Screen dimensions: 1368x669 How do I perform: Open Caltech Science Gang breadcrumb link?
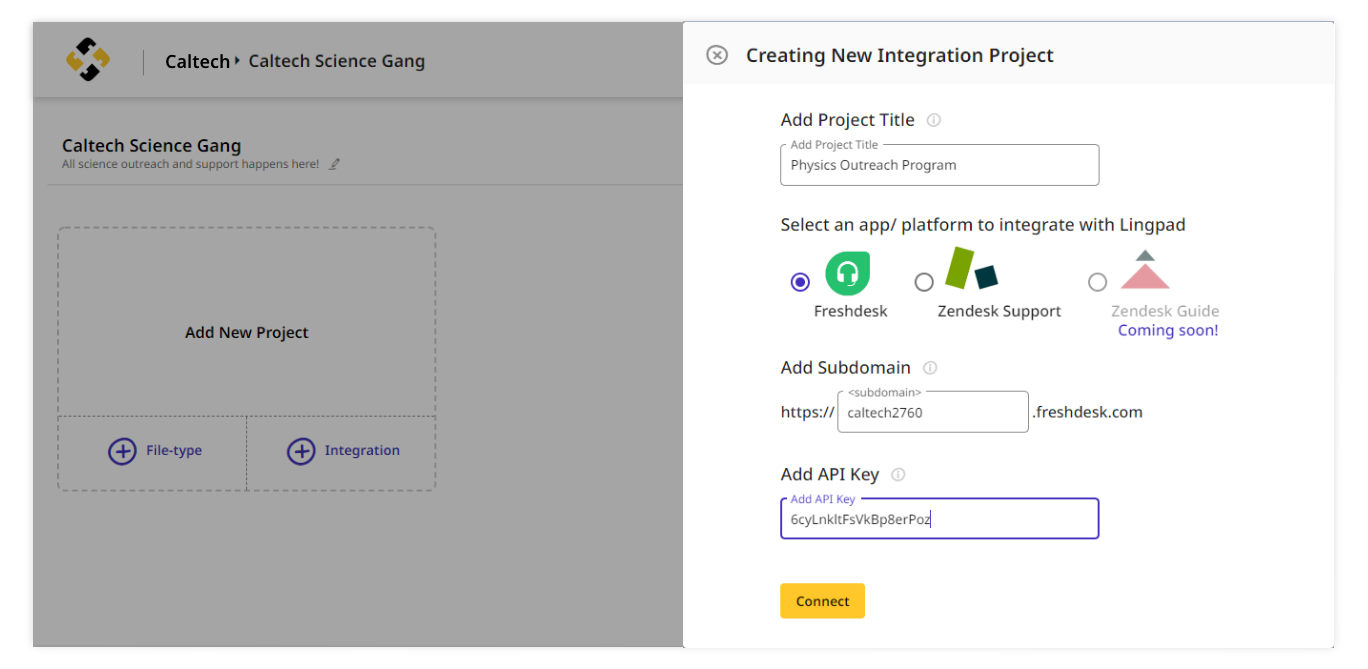click(337, 61)
